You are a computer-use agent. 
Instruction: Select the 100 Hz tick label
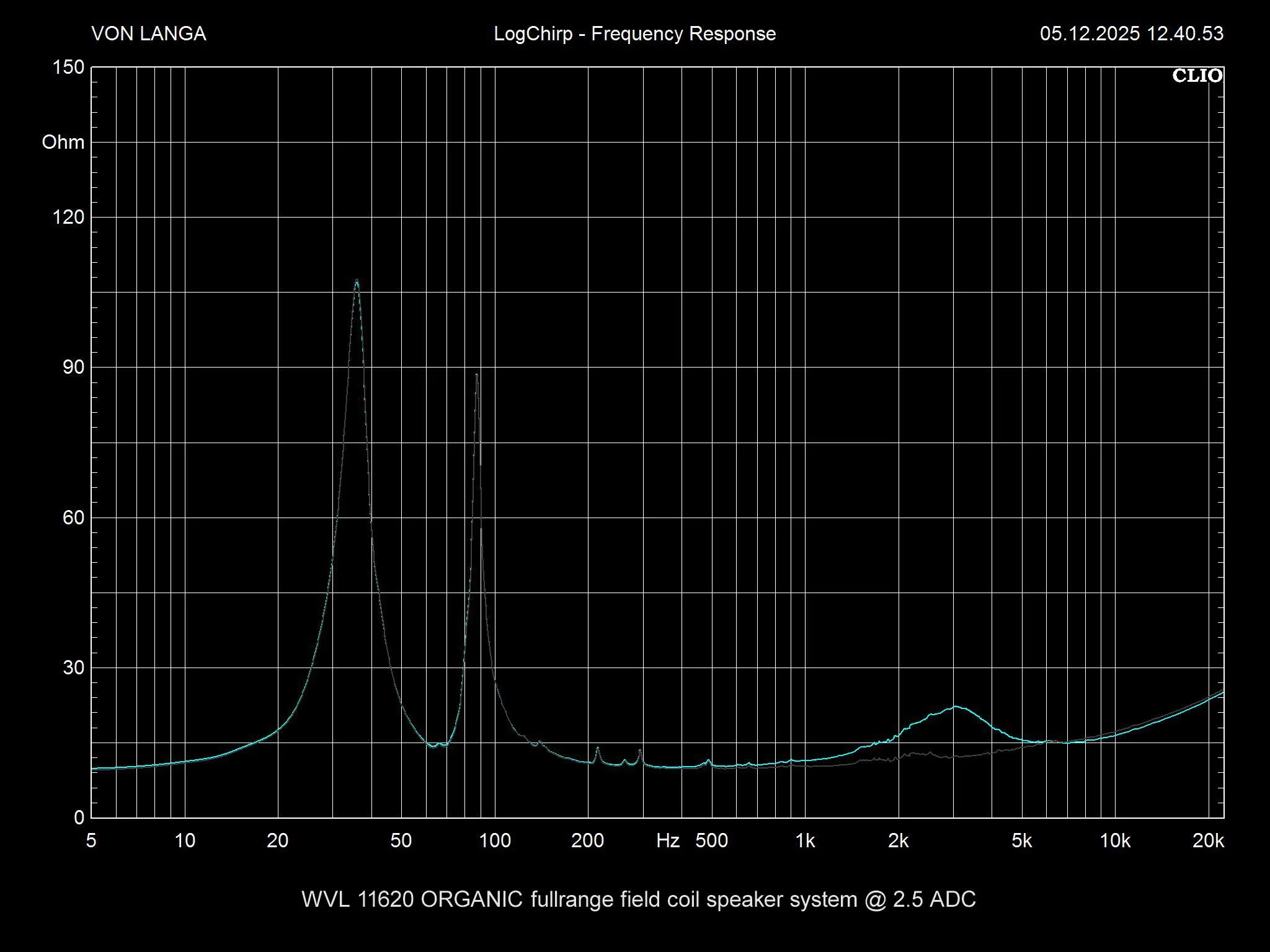[493, 841]
